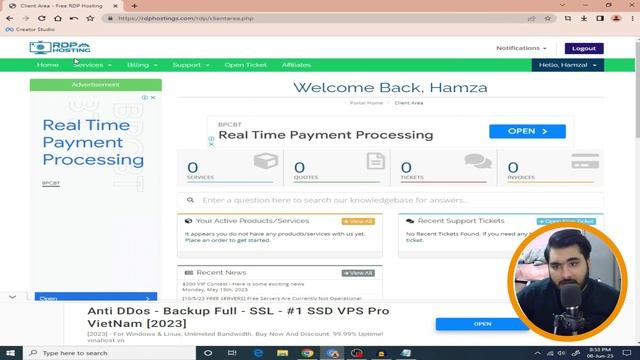Open the Open Ticket page
This screenshot has width=640, height=360.
pyautogui.click(x=245, y=65)
